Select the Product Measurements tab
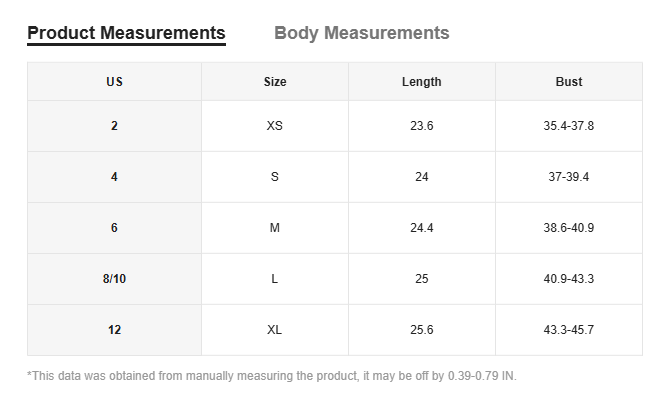This screenshot has width=660, height=397. pos(126,33)
